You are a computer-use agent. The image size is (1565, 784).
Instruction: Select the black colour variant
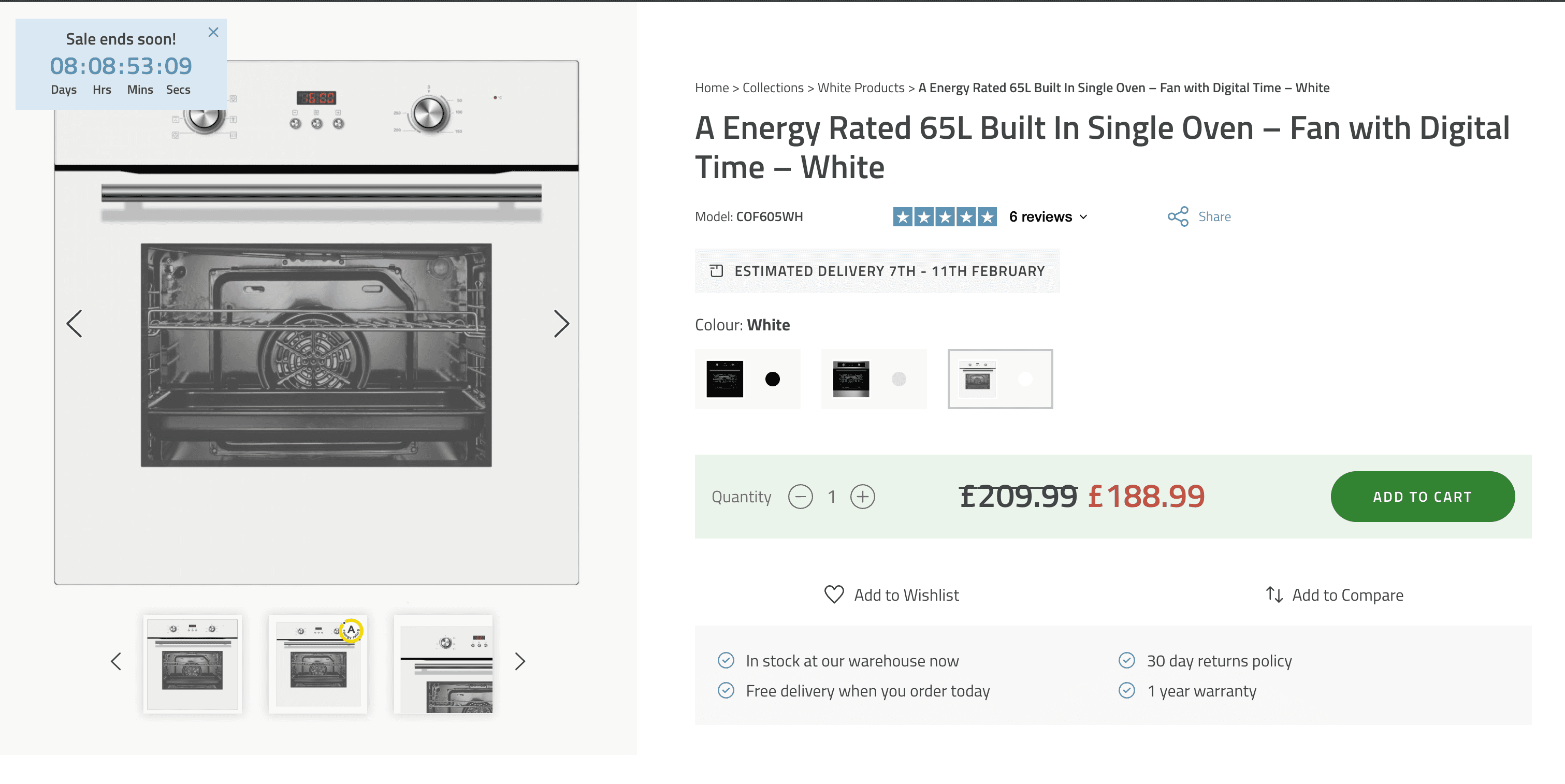(747, 379)
